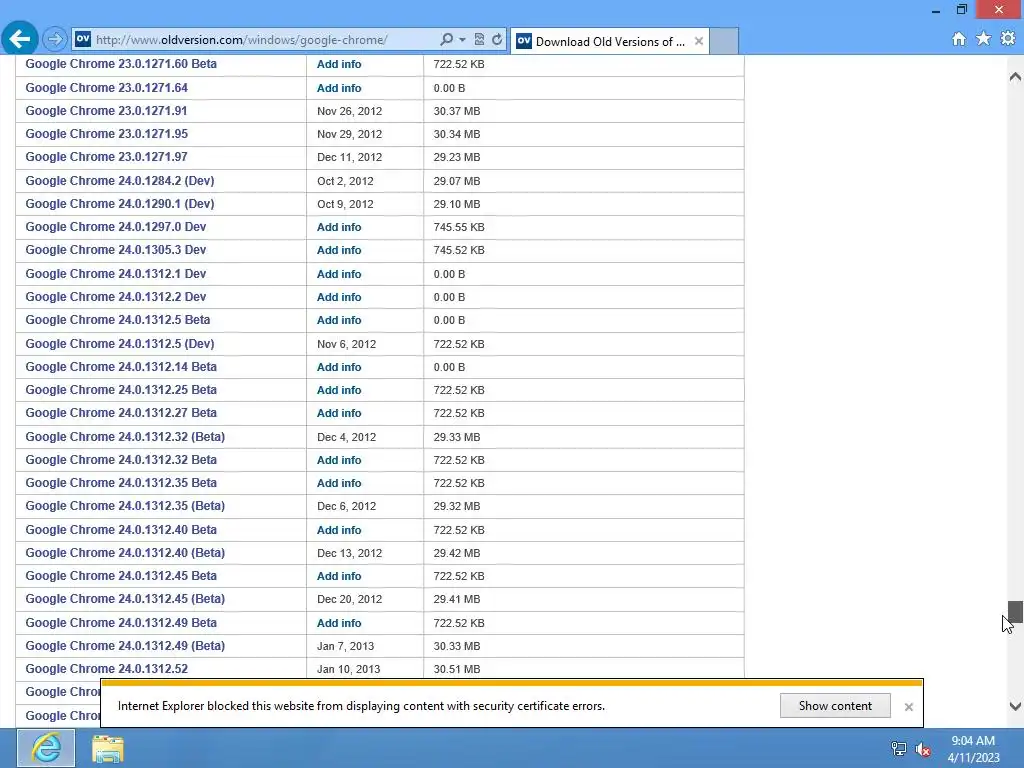Click Add info for Chrome 24.0.1312.14 Beta

pyautogui.click(x=339, y=367)
